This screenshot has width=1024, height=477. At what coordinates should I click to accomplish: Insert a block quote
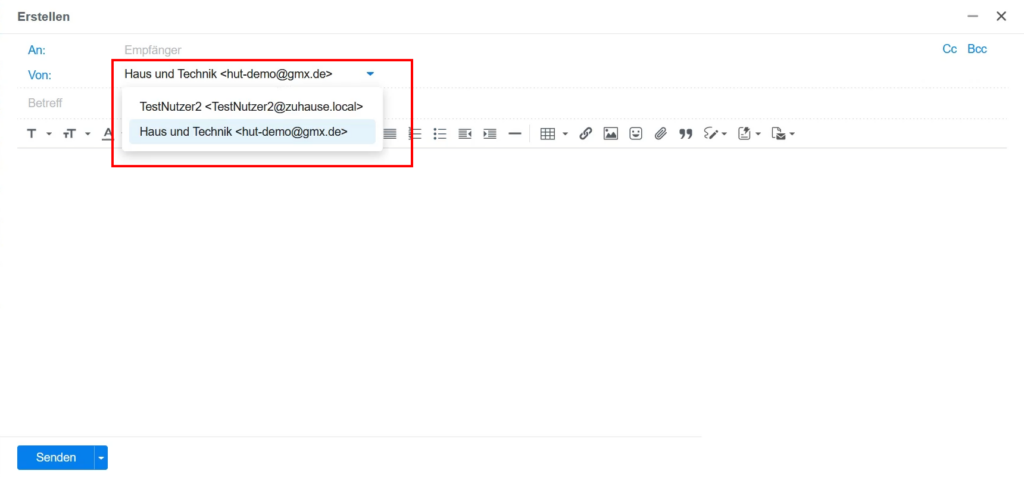pos(685,134)
